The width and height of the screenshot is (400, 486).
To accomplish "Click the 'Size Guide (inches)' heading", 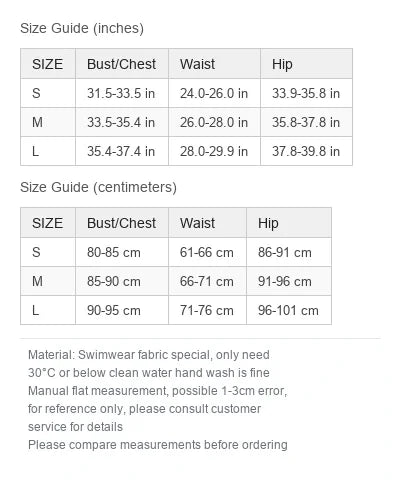I will point(82,28).
